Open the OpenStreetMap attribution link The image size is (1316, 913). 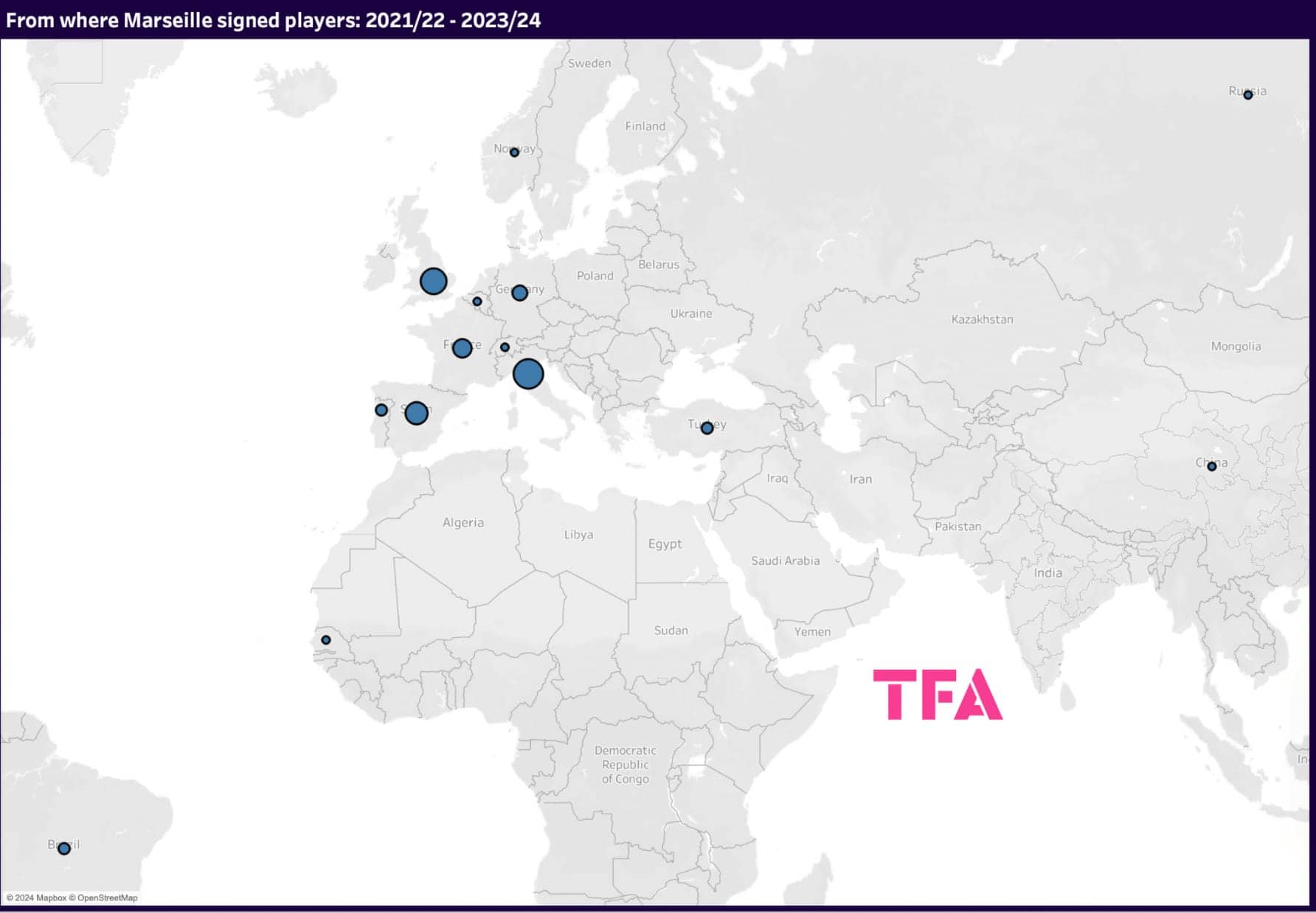point(107,898)
